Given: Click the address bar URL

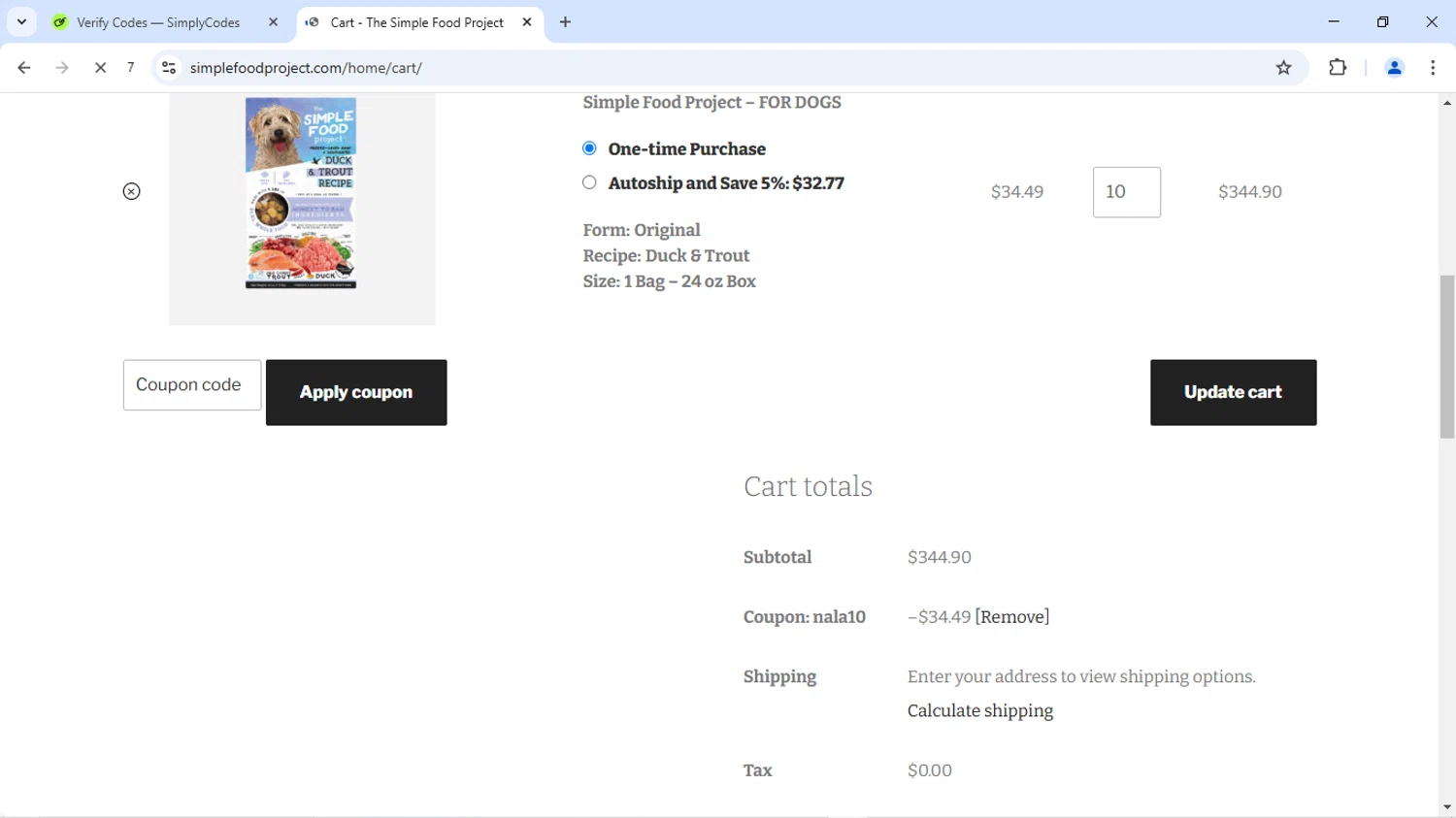Looking at the screenshot, I should coord(306,68).
